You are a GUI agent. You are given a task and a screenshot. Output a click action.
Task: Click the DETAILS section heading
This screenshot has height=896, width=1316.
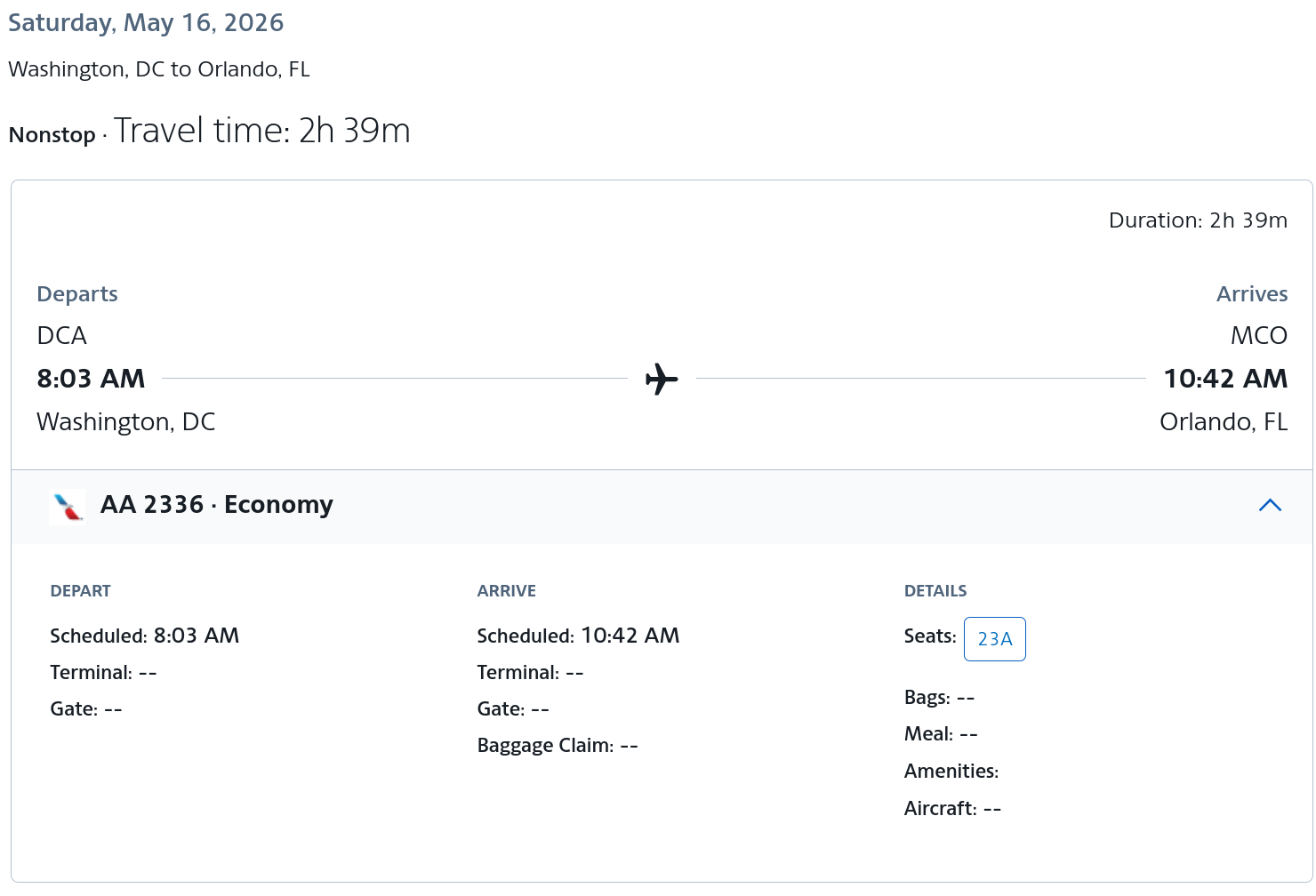tap(935, 591)
